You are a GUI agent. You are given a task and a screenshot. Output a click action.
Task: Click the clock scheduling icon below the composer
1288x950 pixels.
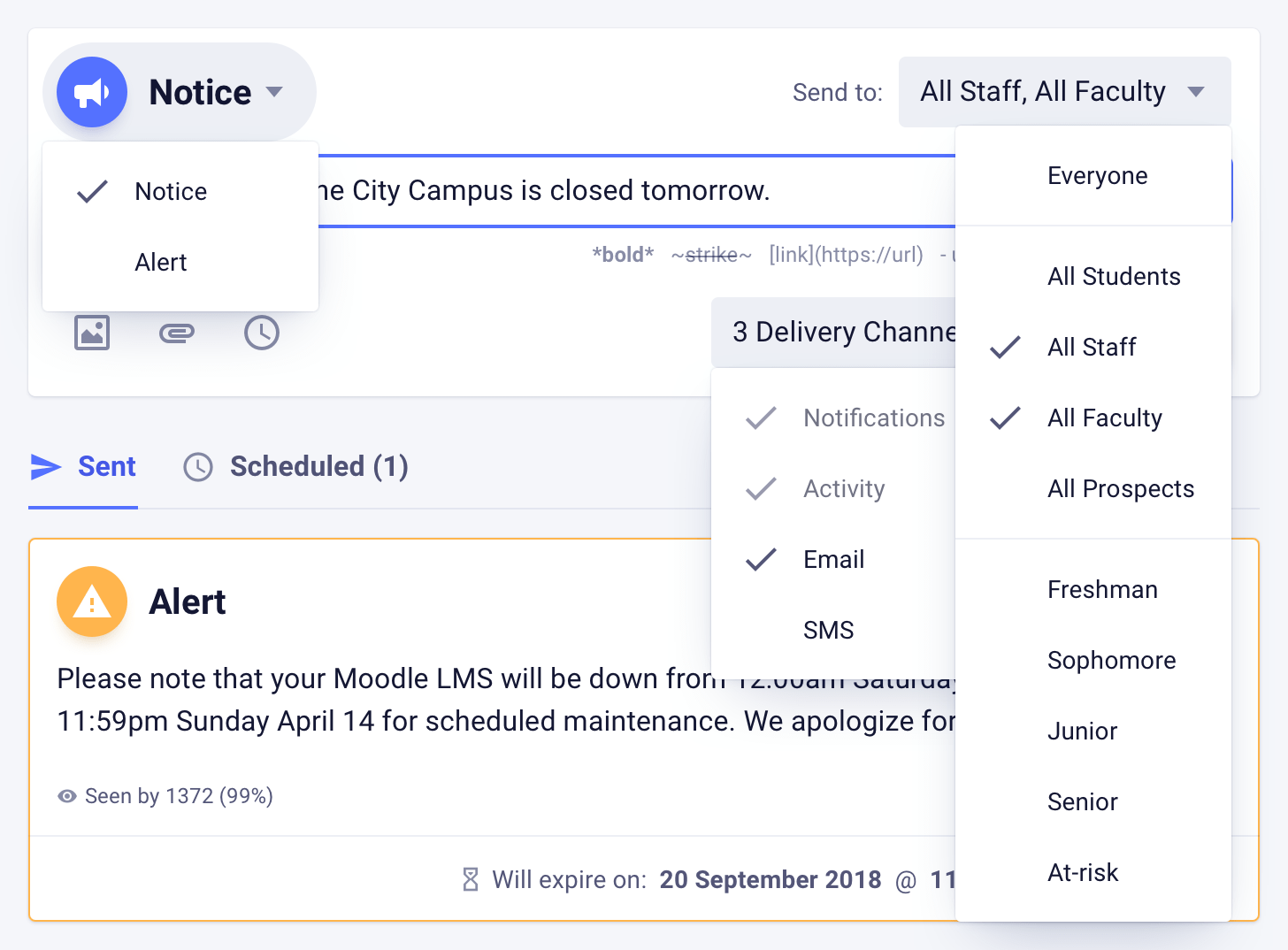tap(261, 333)
